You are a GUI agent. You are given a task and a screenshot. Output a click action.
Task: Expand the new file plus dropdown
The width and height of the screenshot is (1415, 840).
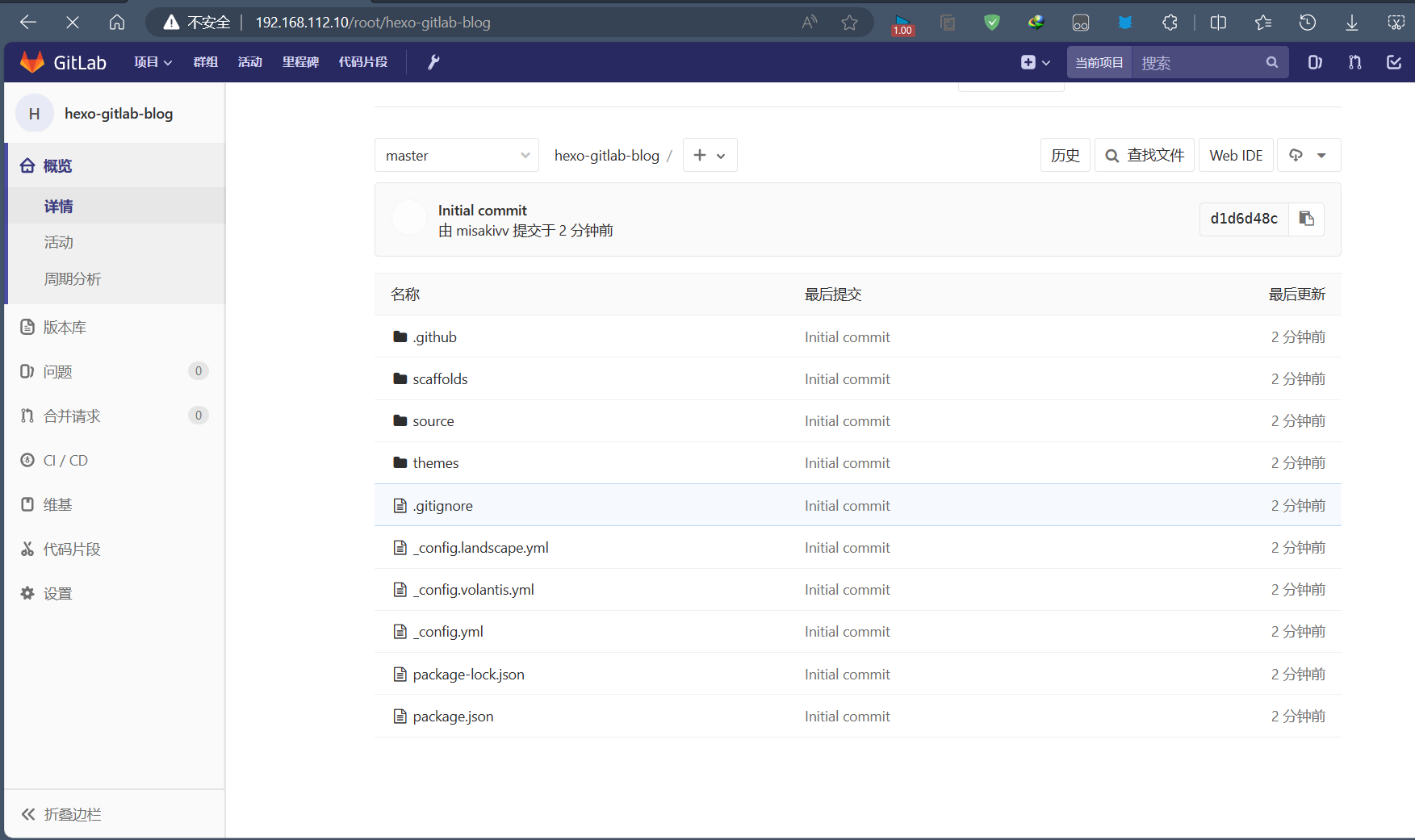[710, 155]
